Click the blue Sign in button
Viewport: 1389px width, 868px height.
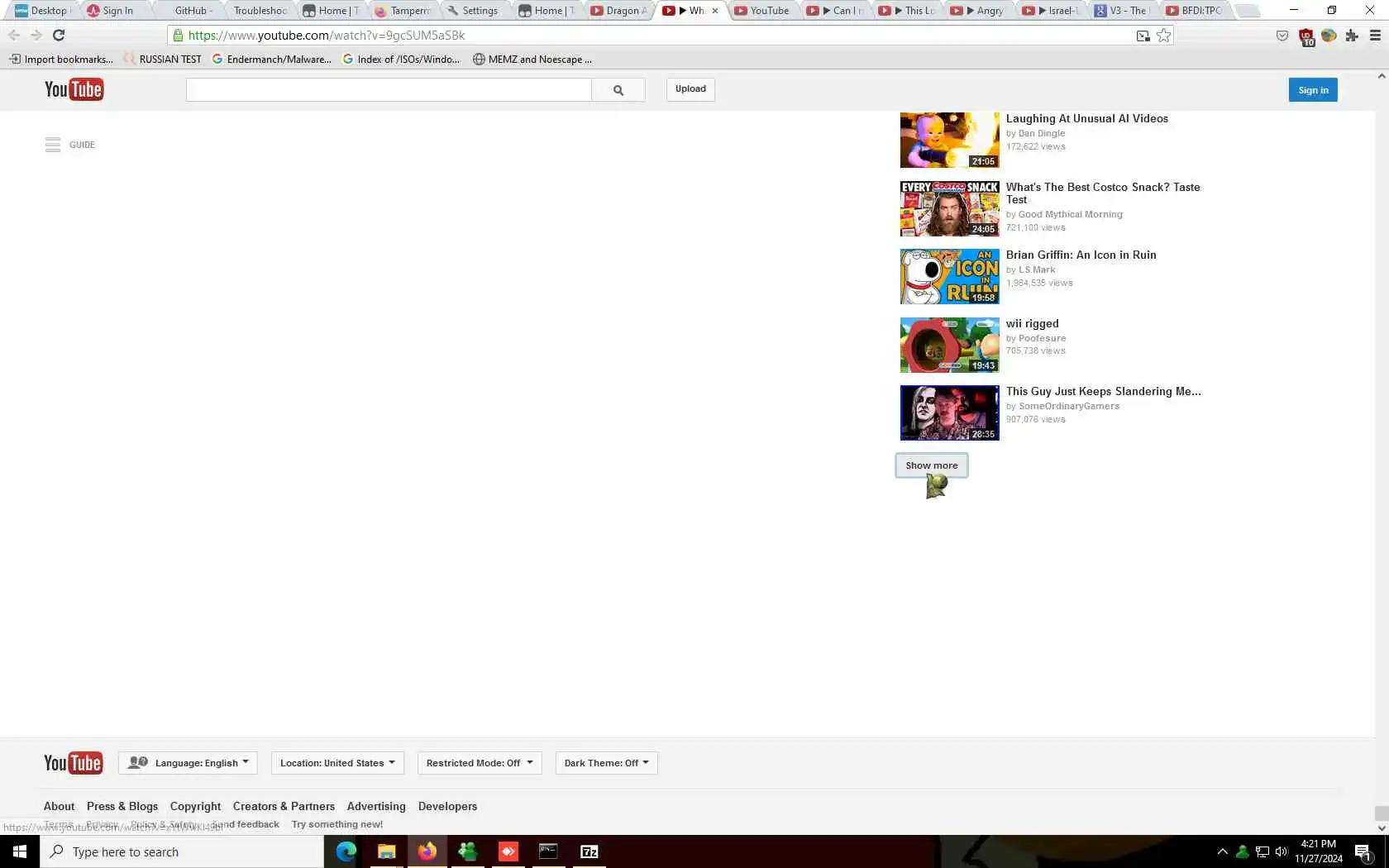click(1313, 90)
